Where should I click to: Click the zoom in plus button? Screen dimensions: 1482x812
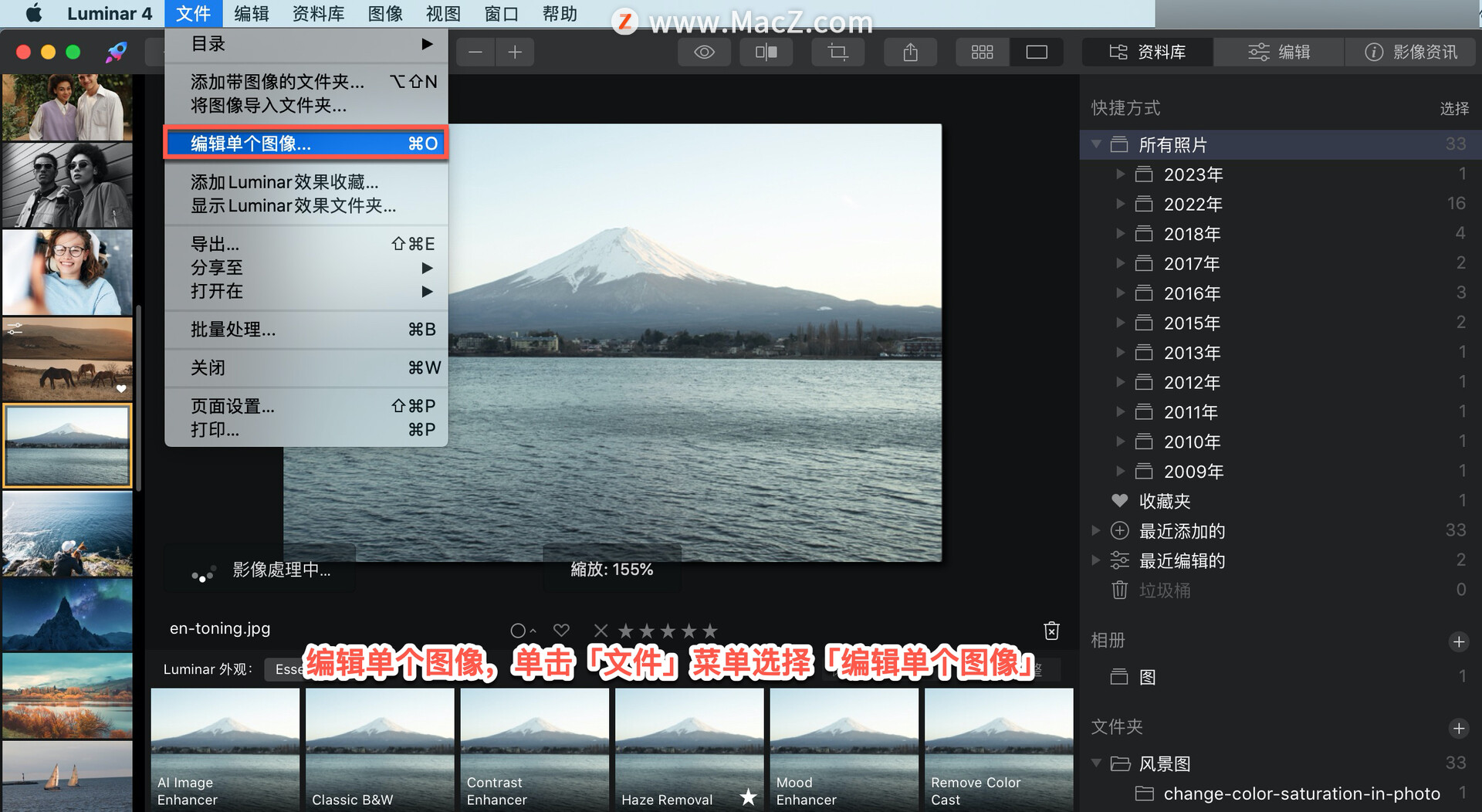(x=515, y=52)
